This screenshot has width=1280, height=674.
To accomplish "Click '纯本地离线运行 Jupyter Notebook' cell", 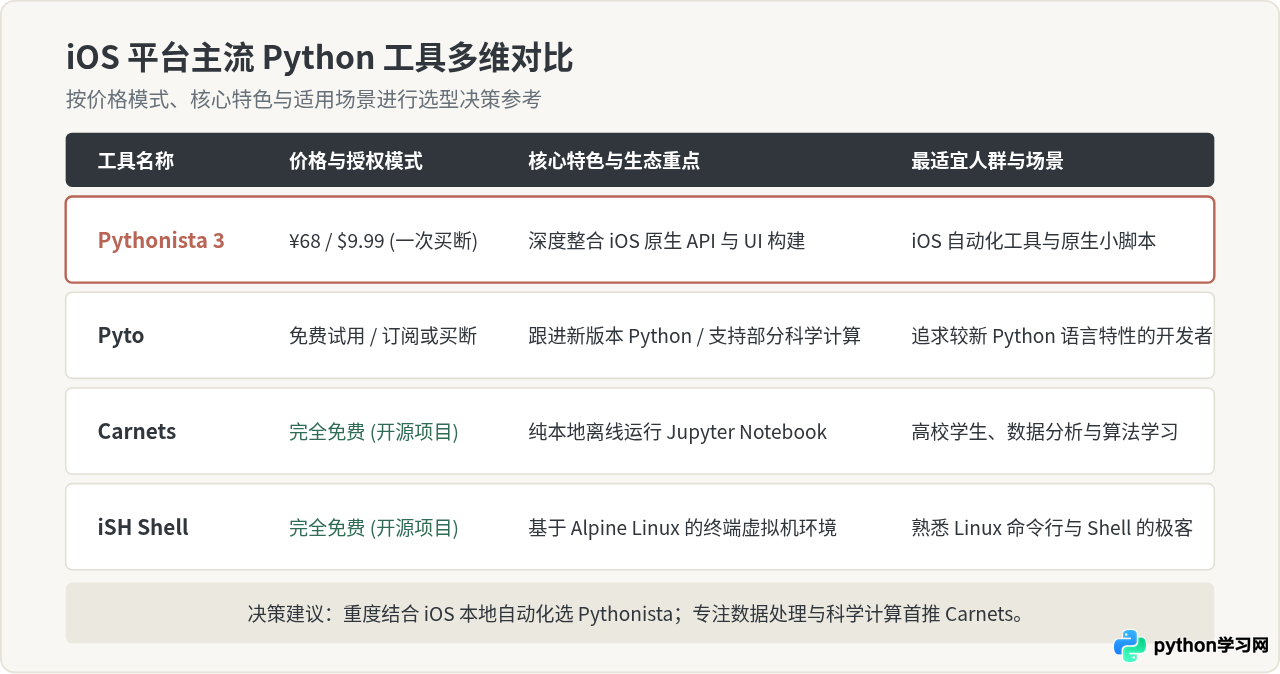I will [x=678, y=432].
